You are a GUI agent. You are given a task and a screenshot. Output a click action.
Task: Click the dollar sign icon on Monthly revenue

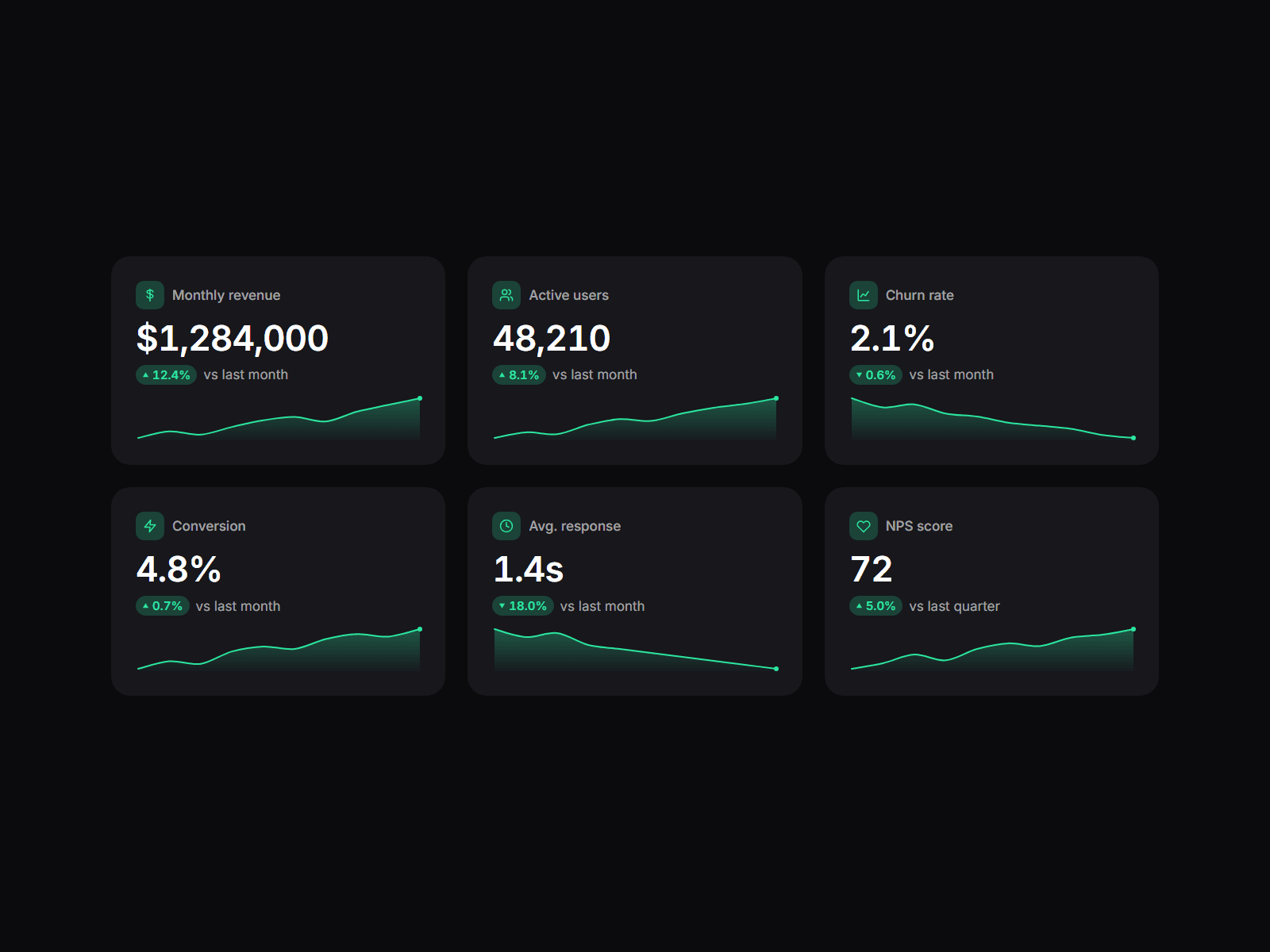point(150,295)
